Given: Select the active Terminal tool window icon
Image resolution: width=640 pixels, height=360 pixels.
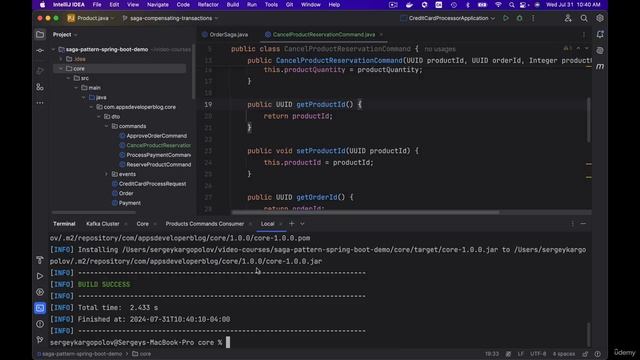Looking at the screenshot, I should [x=40, y=308].
